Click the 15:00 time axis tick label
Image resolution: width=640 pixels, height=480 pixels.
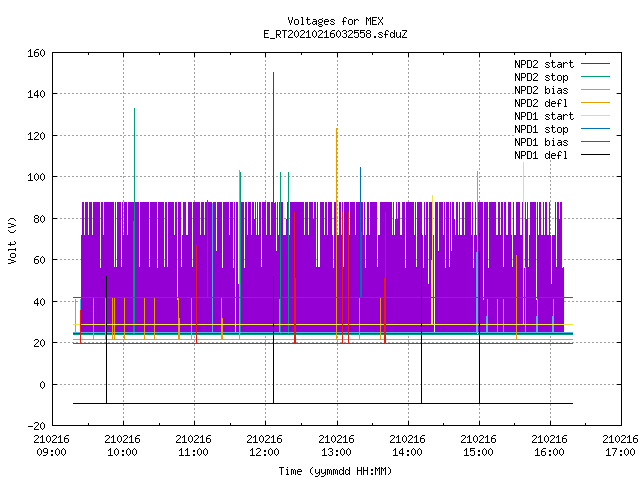coord(478,446)
